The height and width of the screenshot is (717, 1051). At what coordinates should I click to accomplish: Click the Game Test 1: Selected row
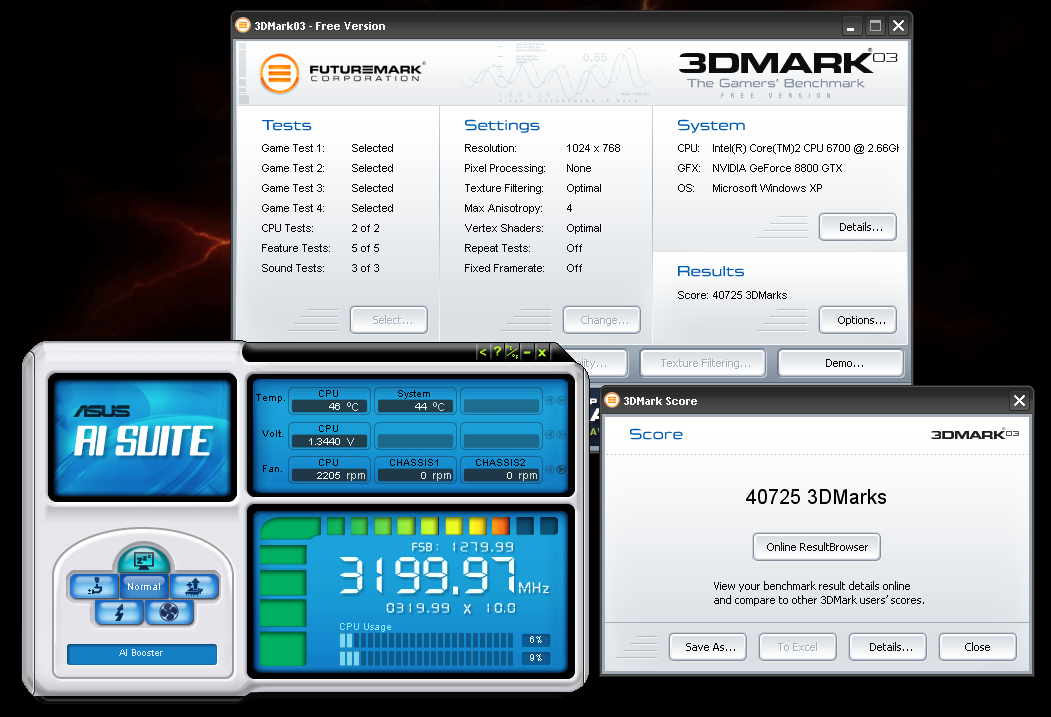coord(328,148)
